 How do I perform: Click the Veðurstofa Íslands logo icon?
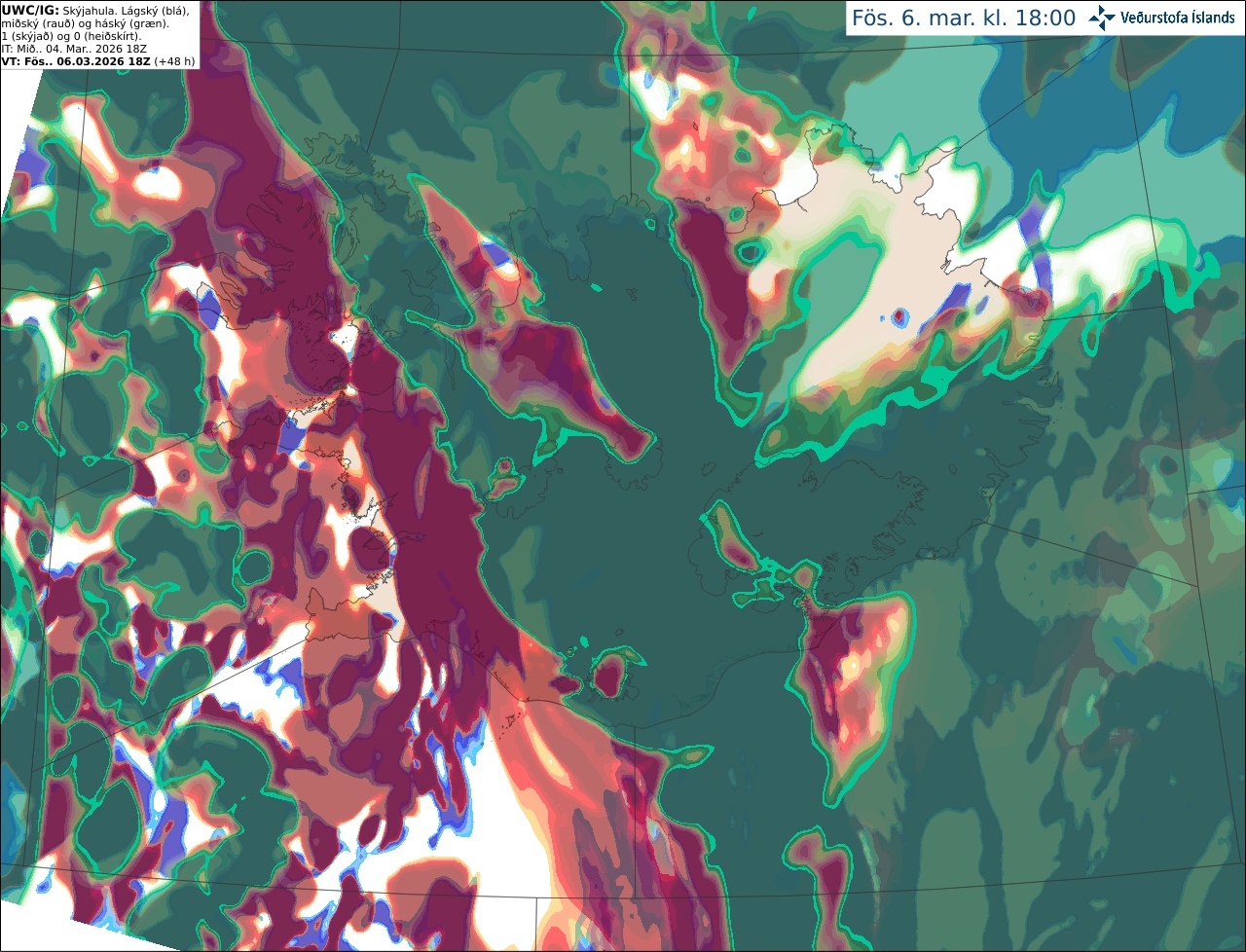[1102, 18]
